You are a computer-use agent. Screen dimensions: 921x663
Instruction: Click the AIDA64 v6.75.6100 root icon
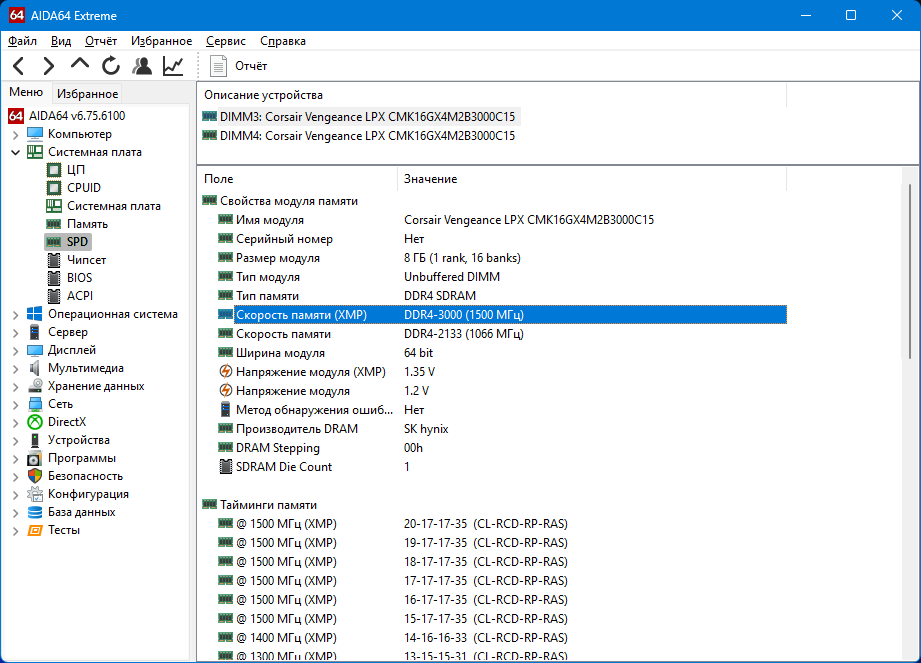16,116
